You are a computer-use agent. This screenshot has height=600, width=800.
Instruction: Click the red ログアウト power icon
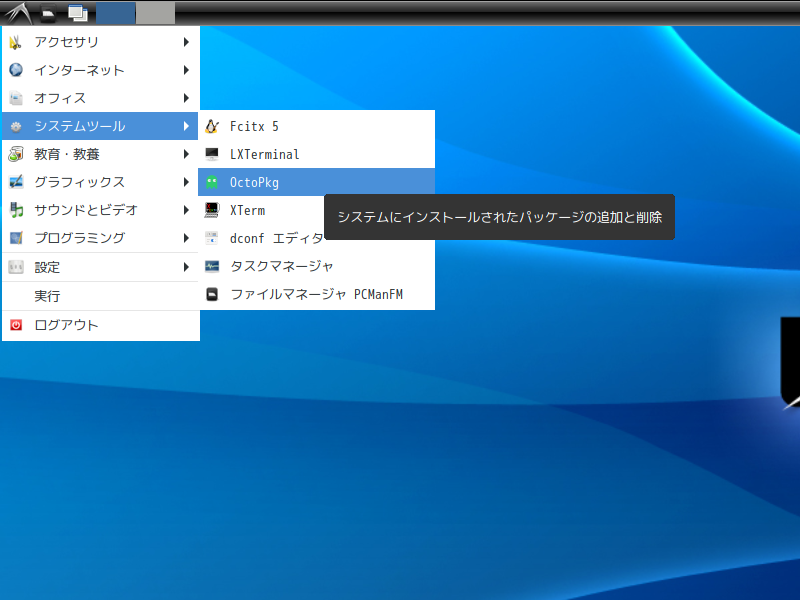(x=16, y=325)
